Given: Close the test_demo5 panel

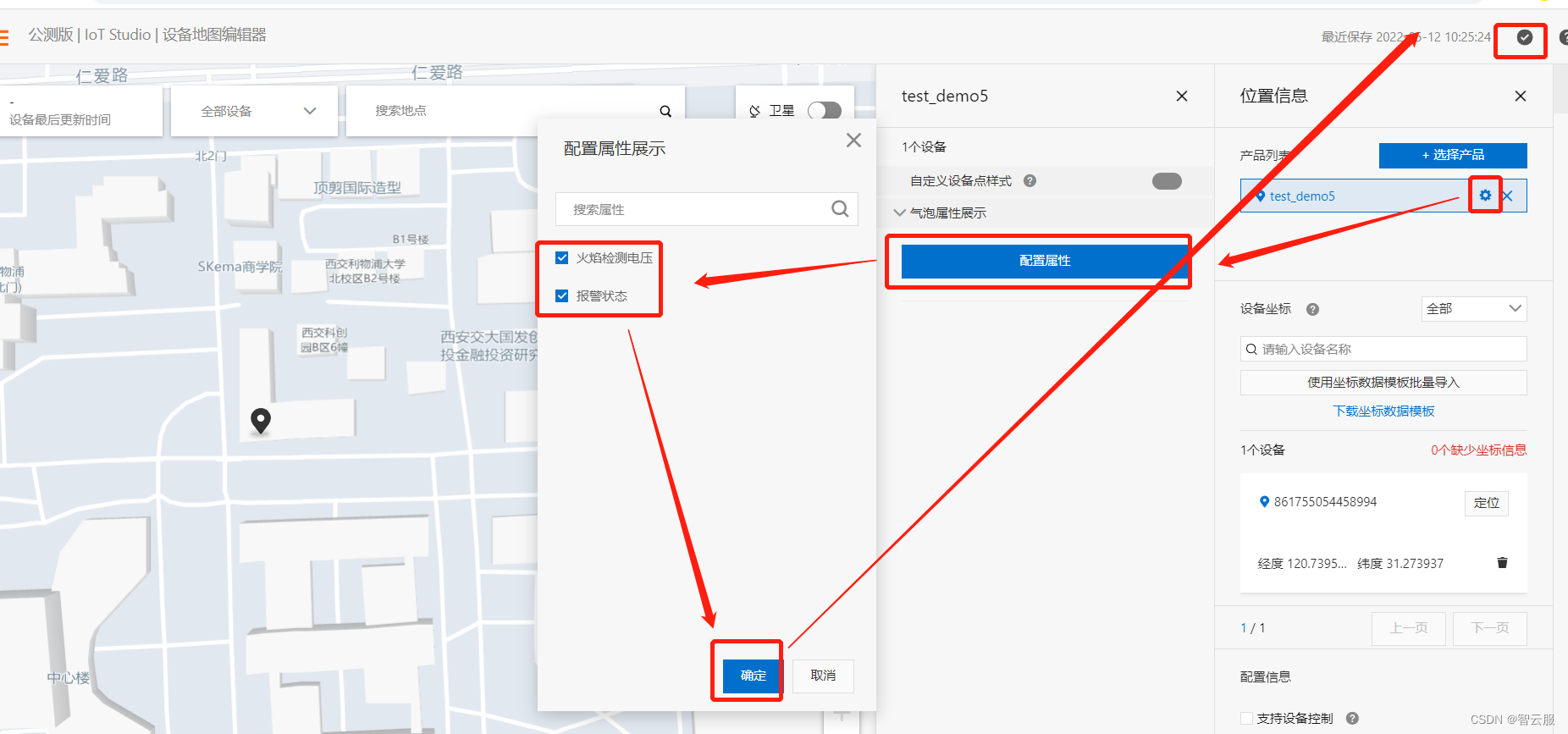Looking at the screenshot, I should point(1182,97).
